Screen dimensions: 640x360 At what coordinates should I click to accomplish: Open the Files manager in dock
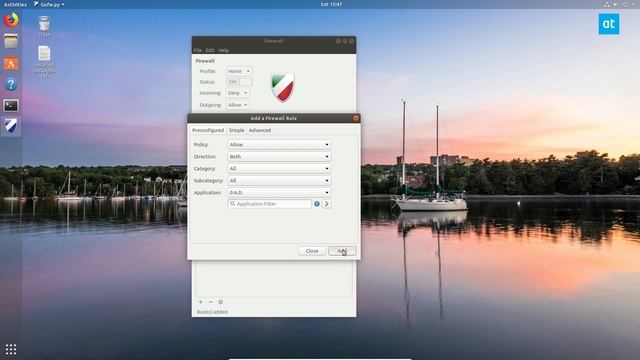(11, 41)
